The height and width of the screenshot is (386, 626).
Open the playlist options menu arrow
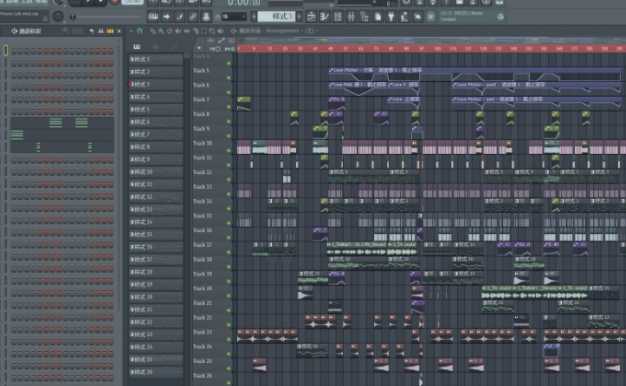coord(131,31)
